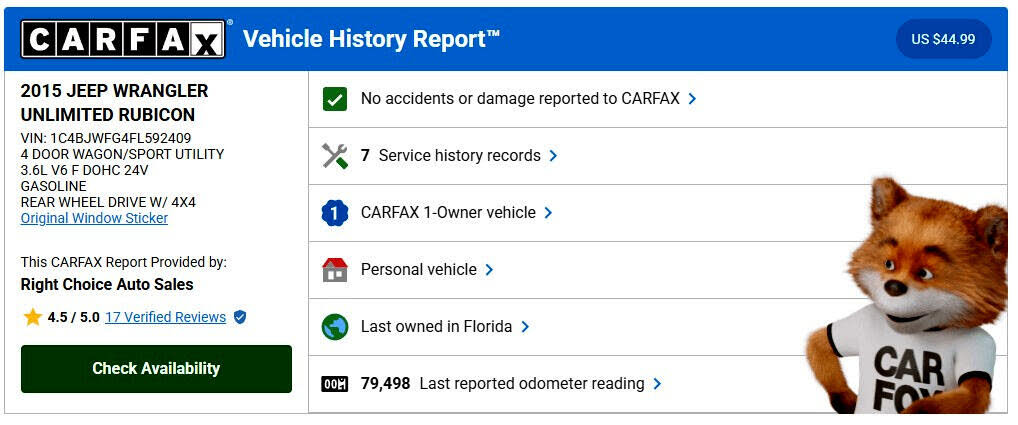The height and width of the screenshot is (425, 1018).
Task: Expand Last owned in Florida chevron
Action: (525, 327)
